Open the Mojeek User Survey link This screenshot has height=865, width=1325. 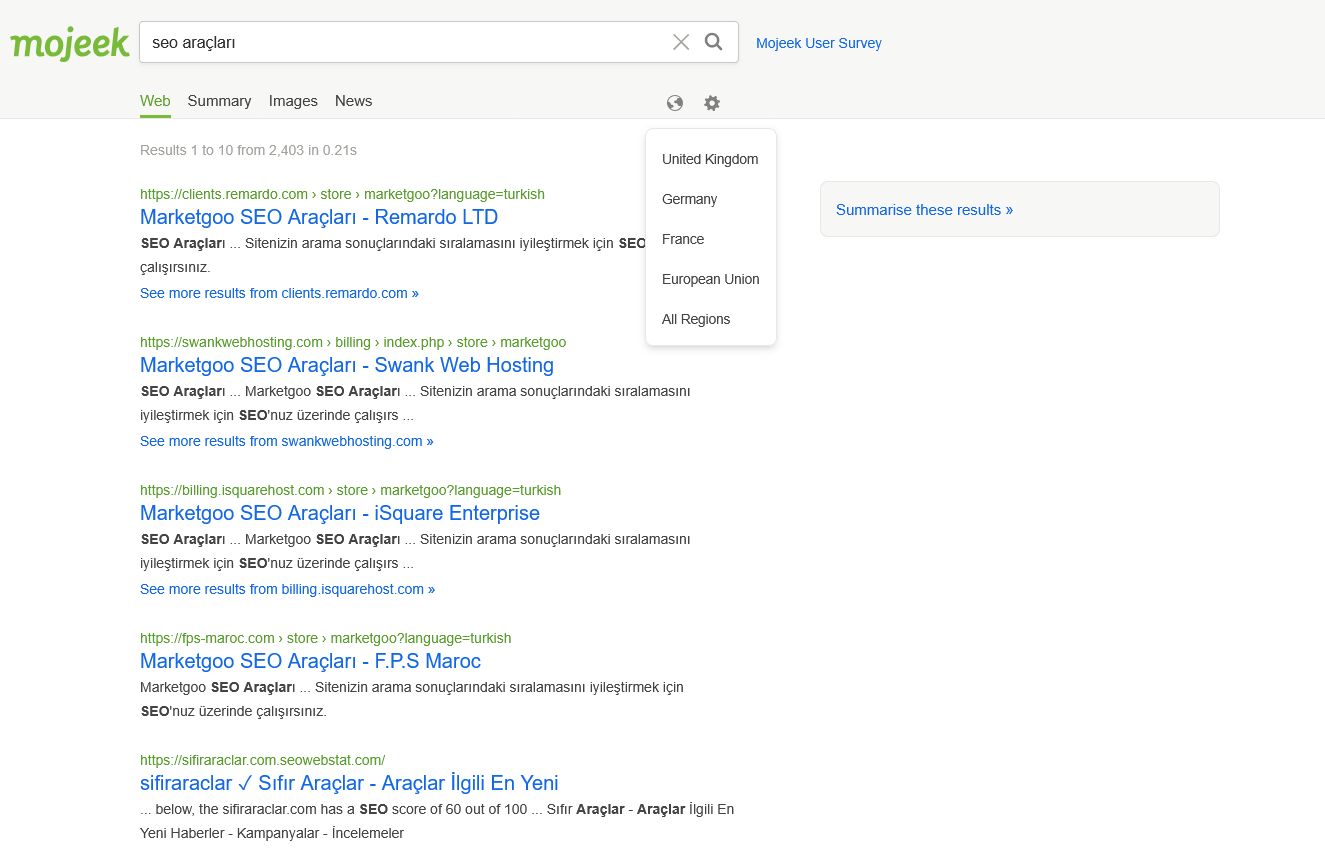(818, 43)
